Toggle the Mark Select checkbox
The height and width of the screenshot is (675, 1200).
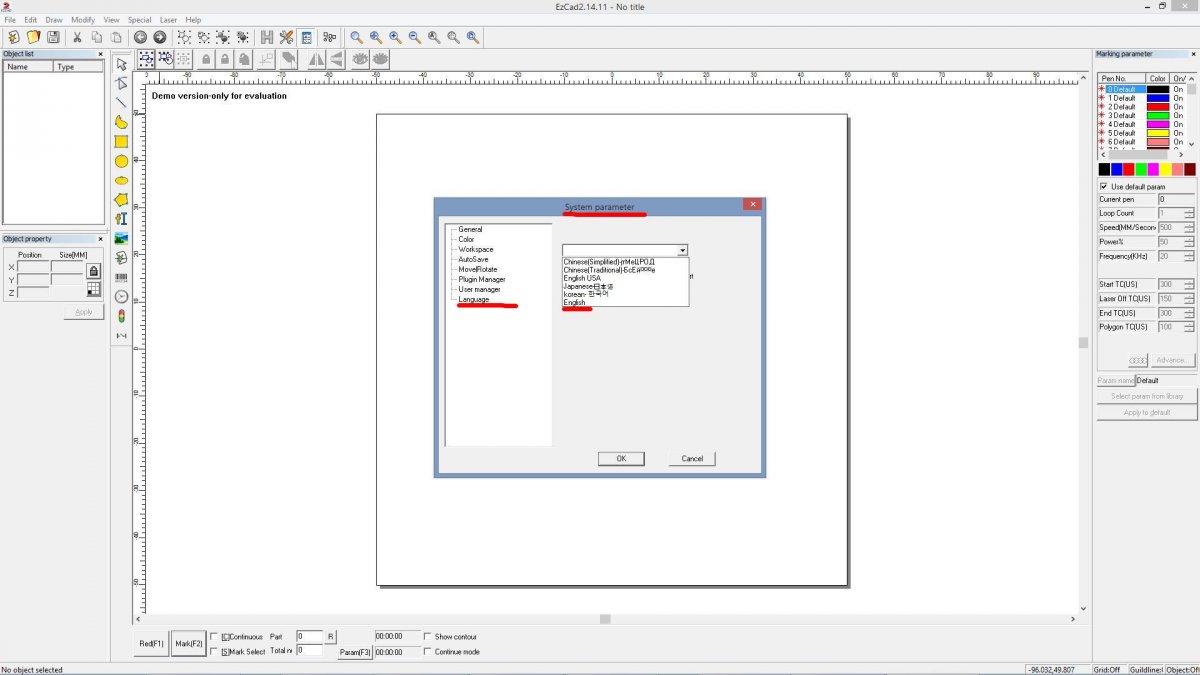[213, 652]
